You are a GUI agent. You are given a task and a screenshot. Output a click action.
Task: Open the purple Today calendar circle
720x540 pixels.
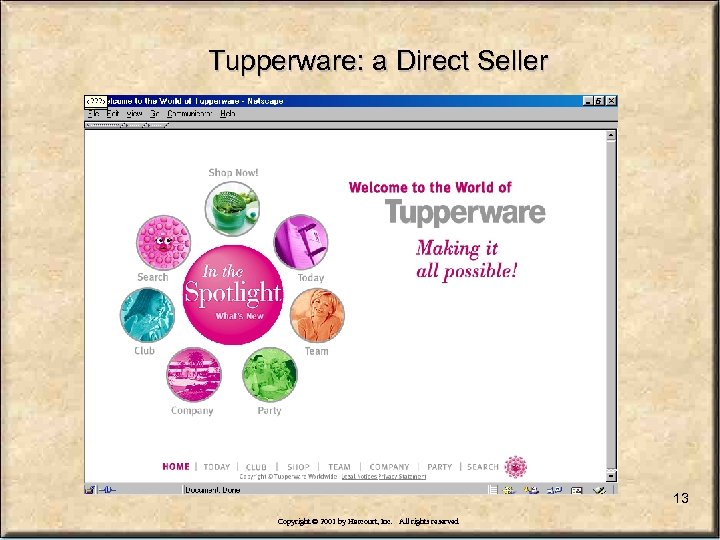[x=301, y=242]
